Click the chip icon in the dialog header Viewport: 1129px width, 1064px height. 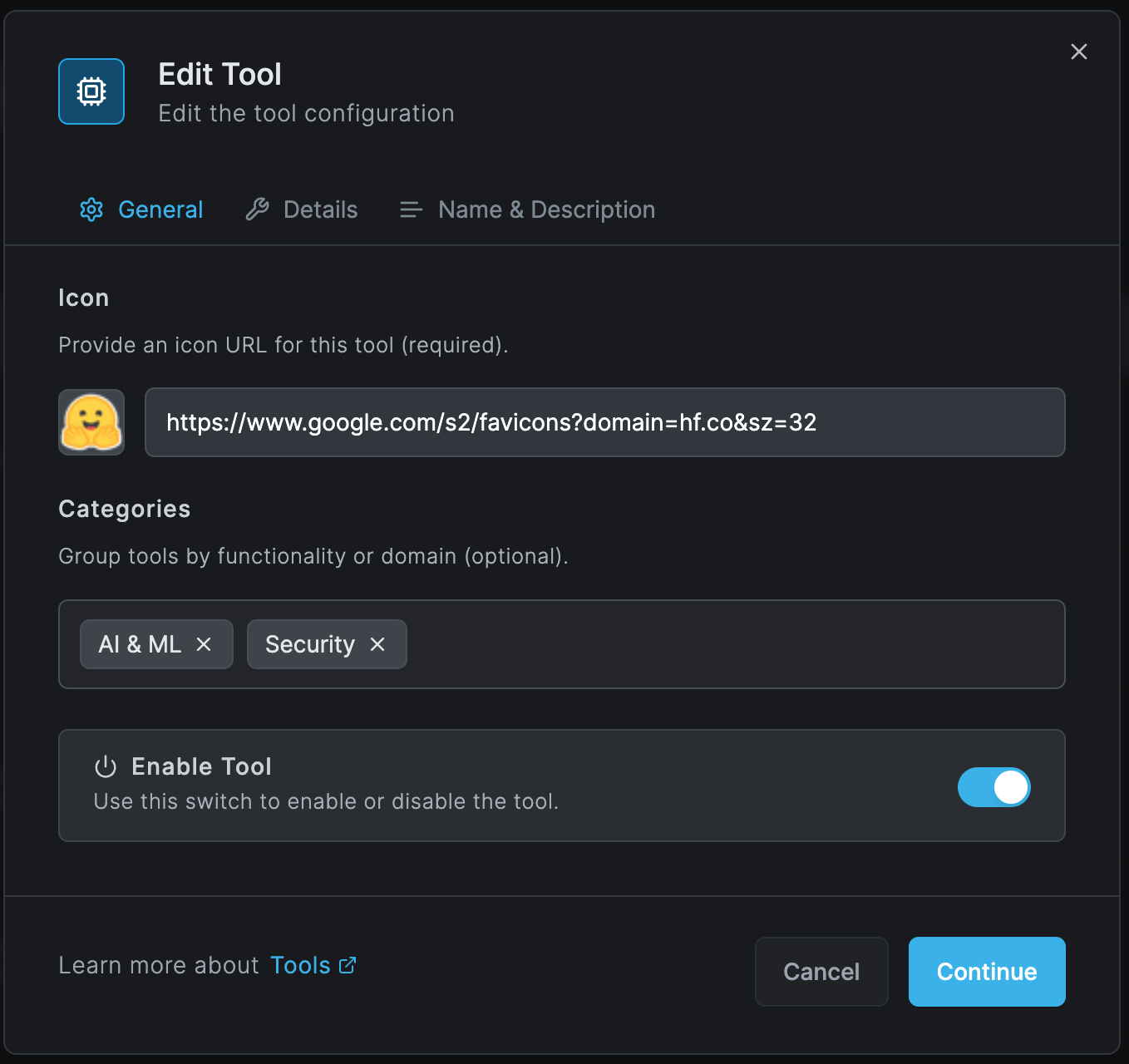[x=91, y=91]
